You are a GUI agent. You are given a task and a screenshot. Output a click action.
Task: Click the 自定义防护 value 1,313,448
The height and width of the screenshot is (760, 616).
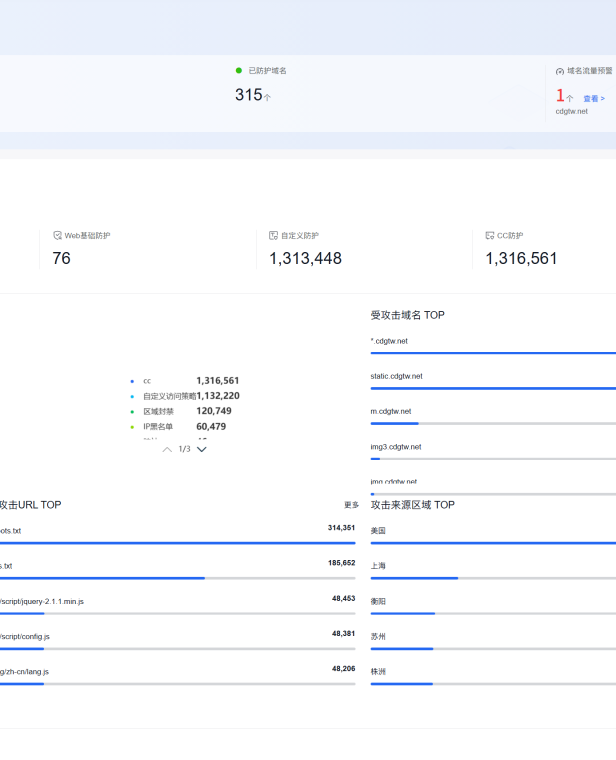[305, 258]
